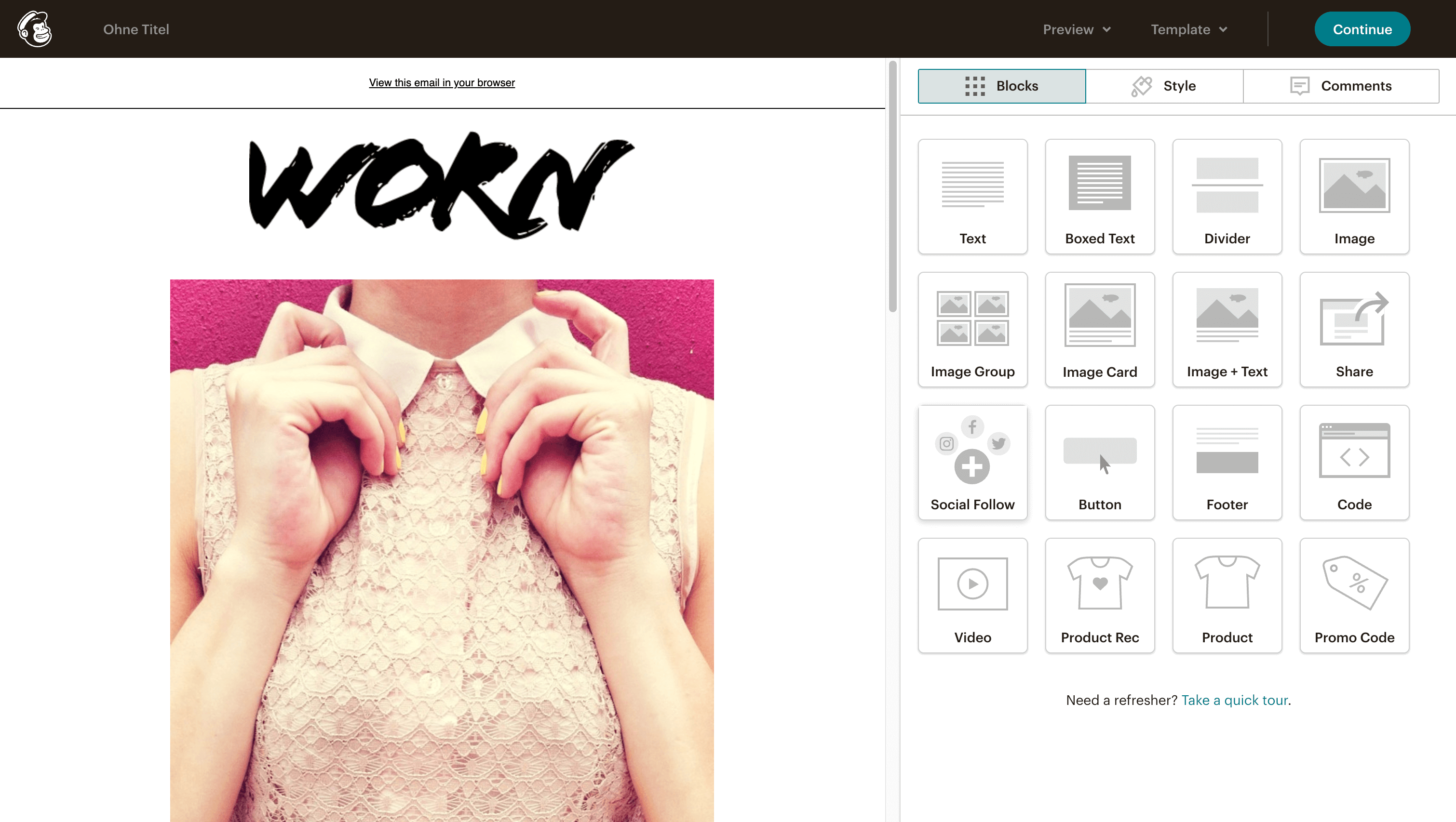Viewport: 1456px width, 822px height.
Task: Open the Preview dropdown menu
Action: (1076, 29)
